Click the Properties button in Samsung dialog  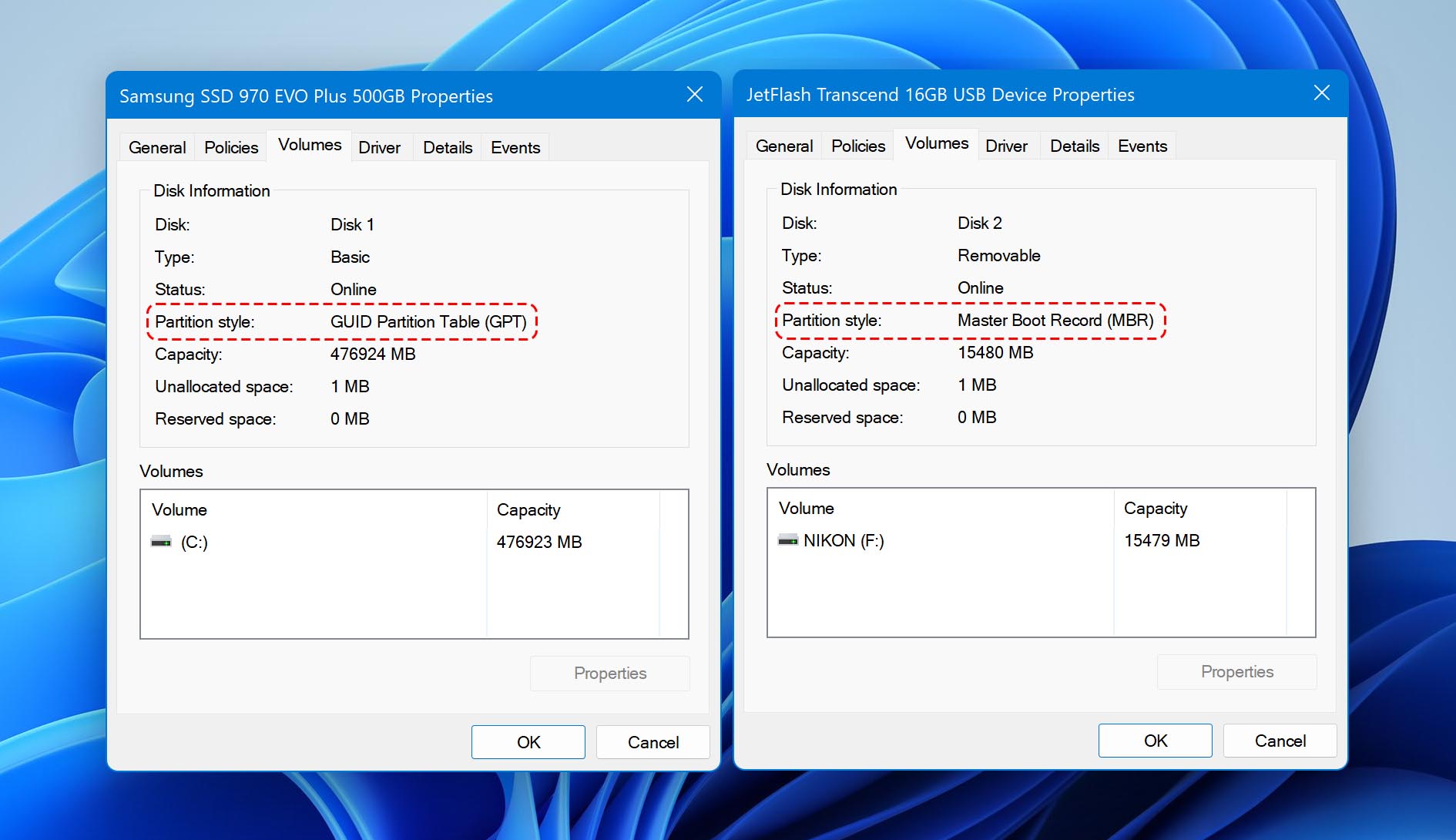(x=609, y=673)
